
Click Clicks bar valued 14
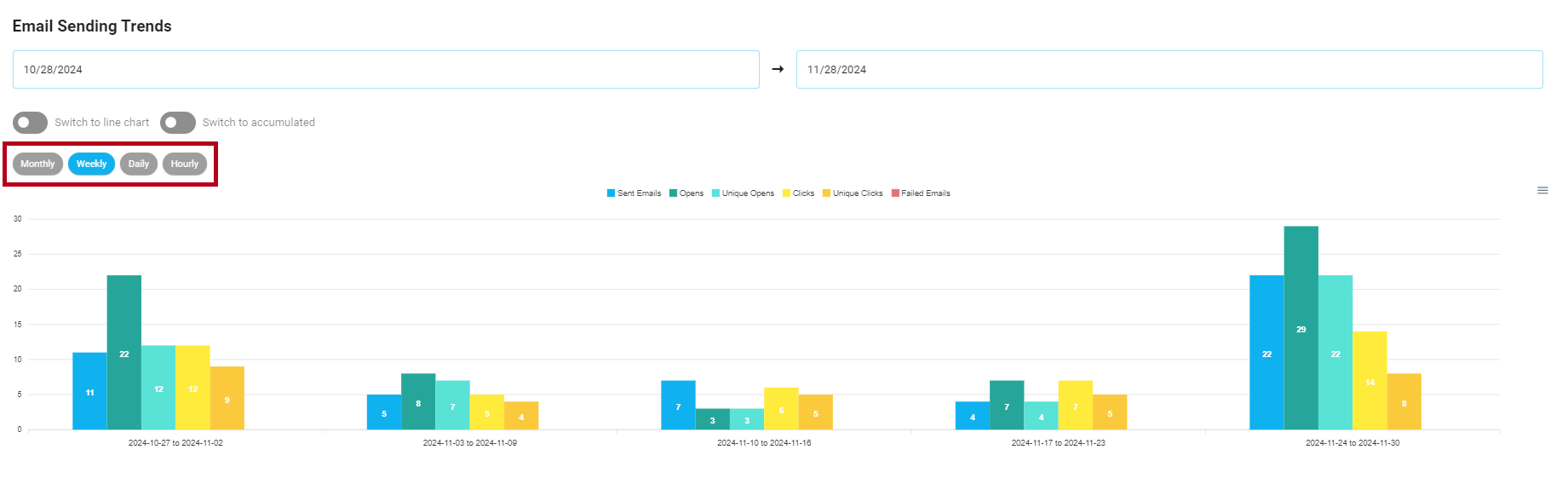click(1370, 381)
